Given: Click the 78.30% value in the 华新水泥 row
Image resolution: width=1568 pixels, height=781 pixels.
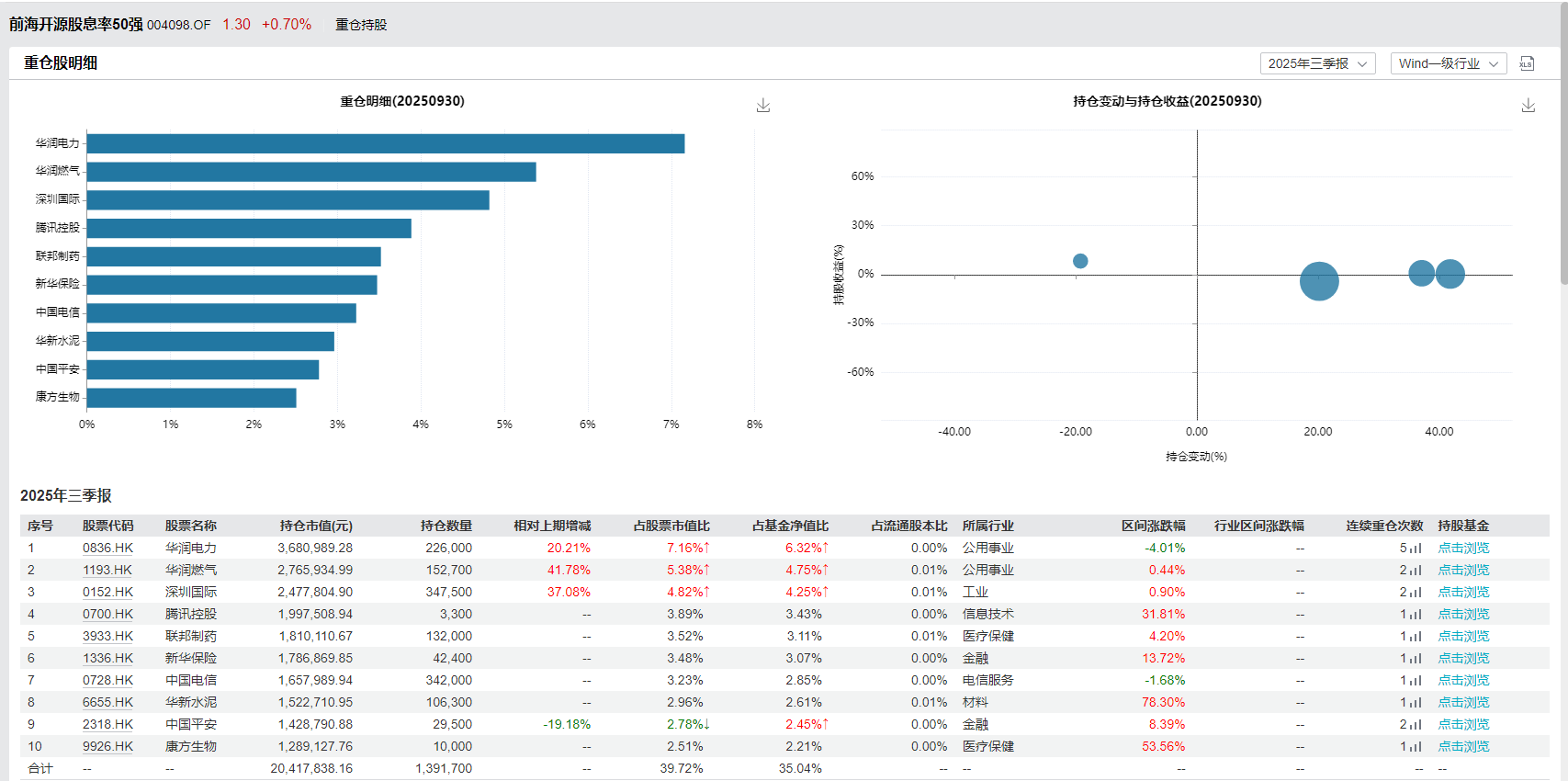Looking at the screenshot, I should 1163,703.
